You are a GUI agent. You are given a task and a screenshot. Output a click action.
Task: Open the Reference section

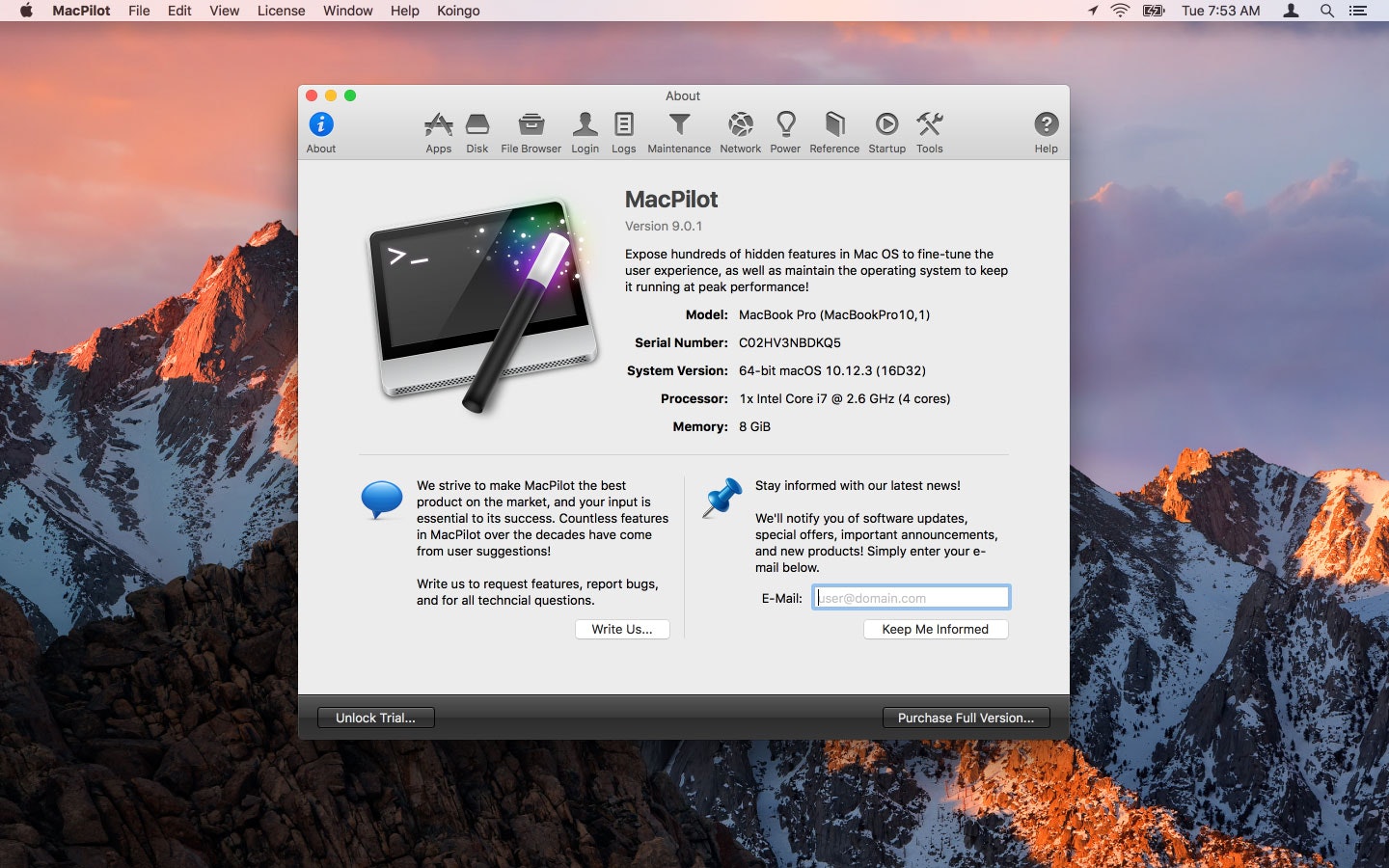833,131
